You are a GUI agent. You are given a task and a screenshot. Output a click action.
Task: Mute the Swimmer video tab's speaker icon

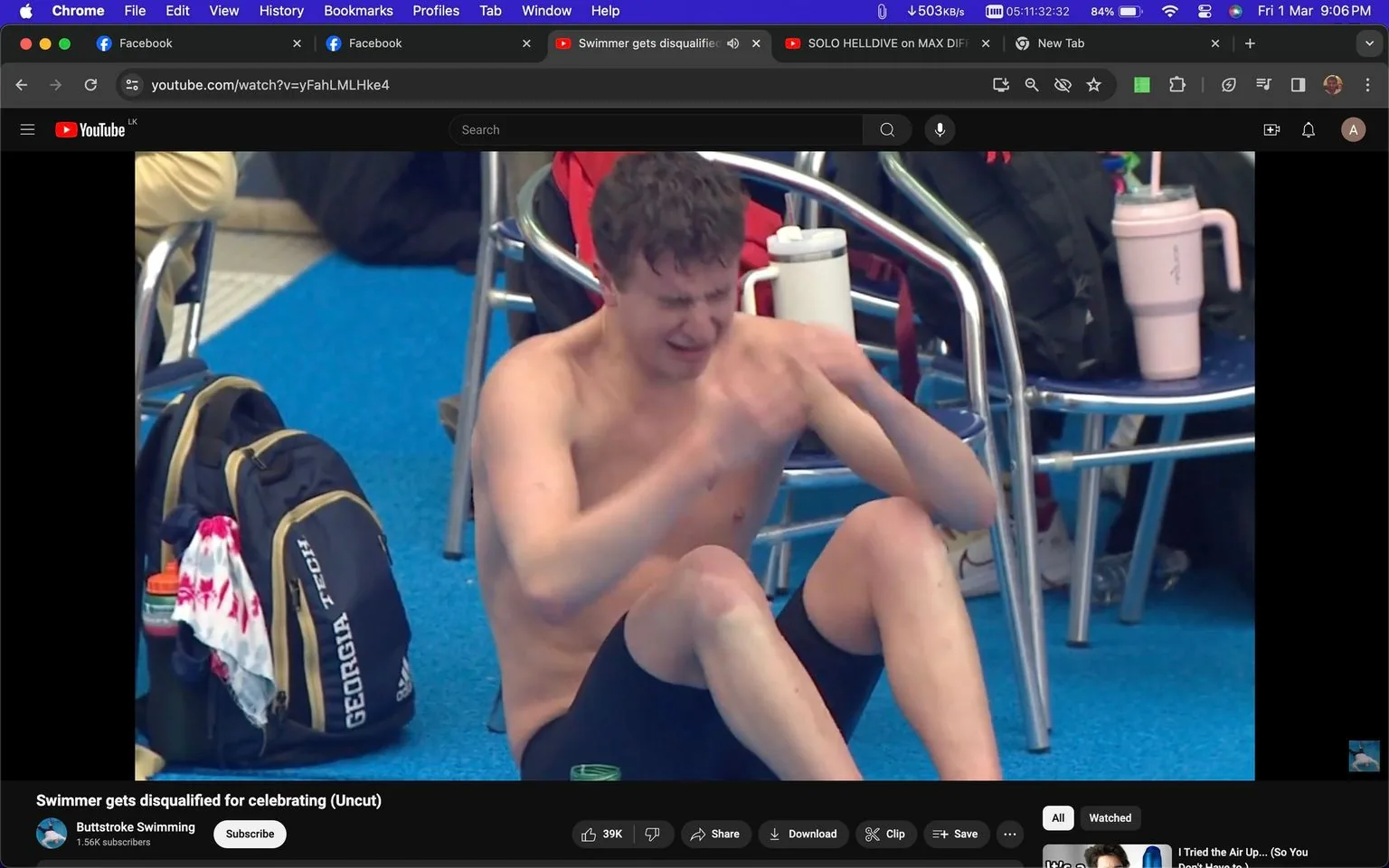pos(732,42)
